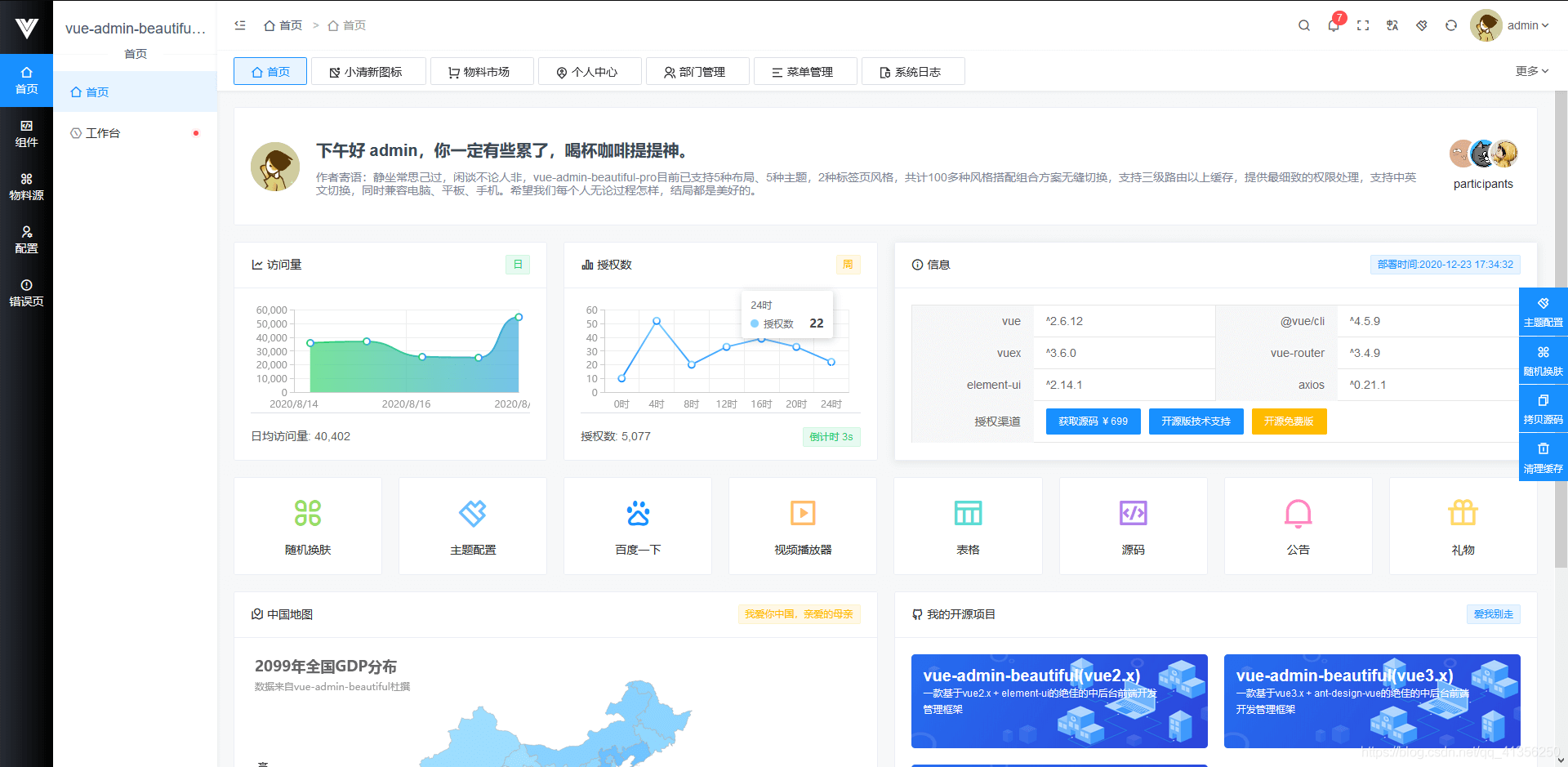1568x767 pixels.
Task: Open notifications via the bell icon
Action: click(x=1334, y=25)
